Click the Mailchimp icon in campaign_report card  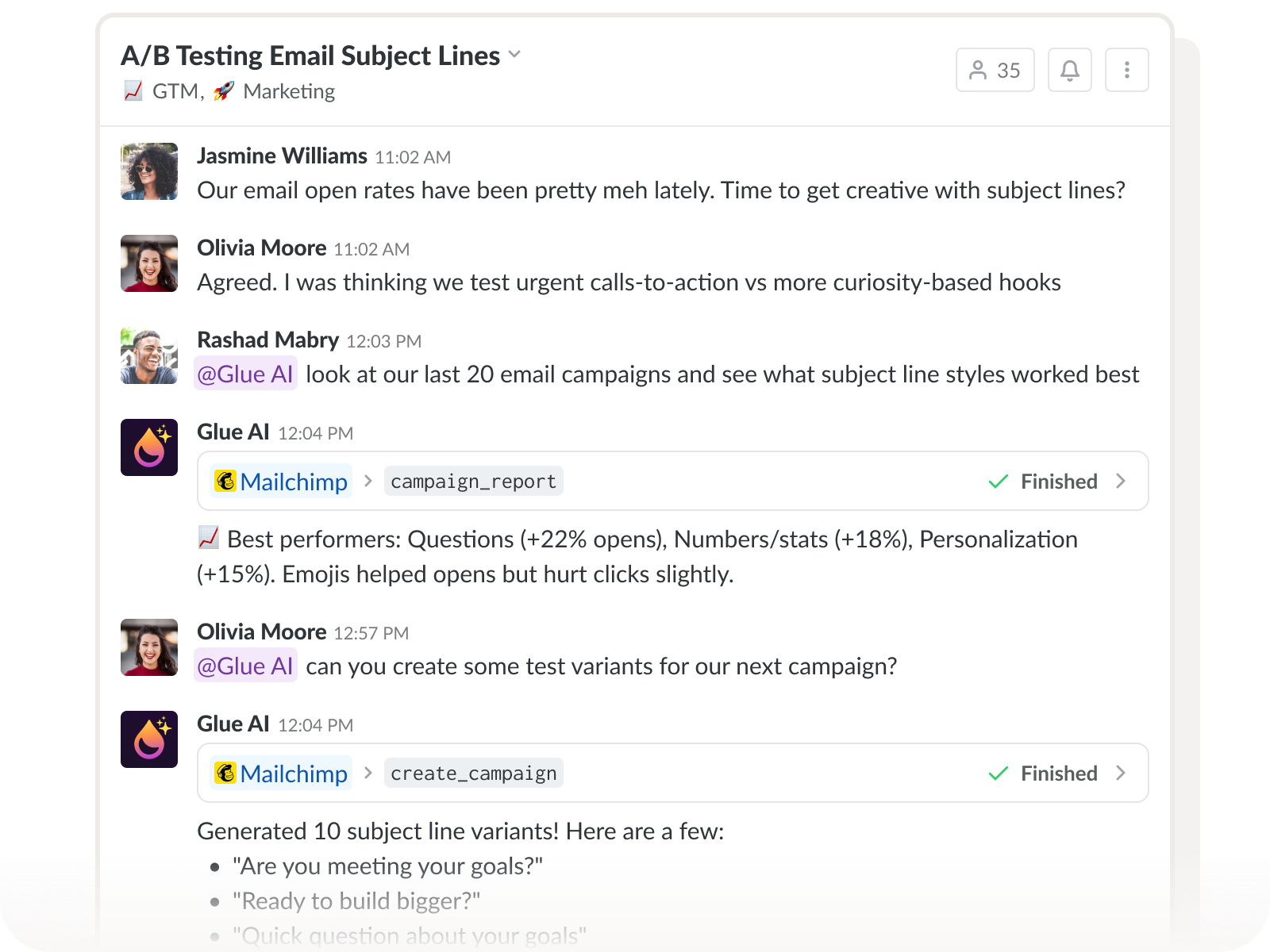point(225,481)
